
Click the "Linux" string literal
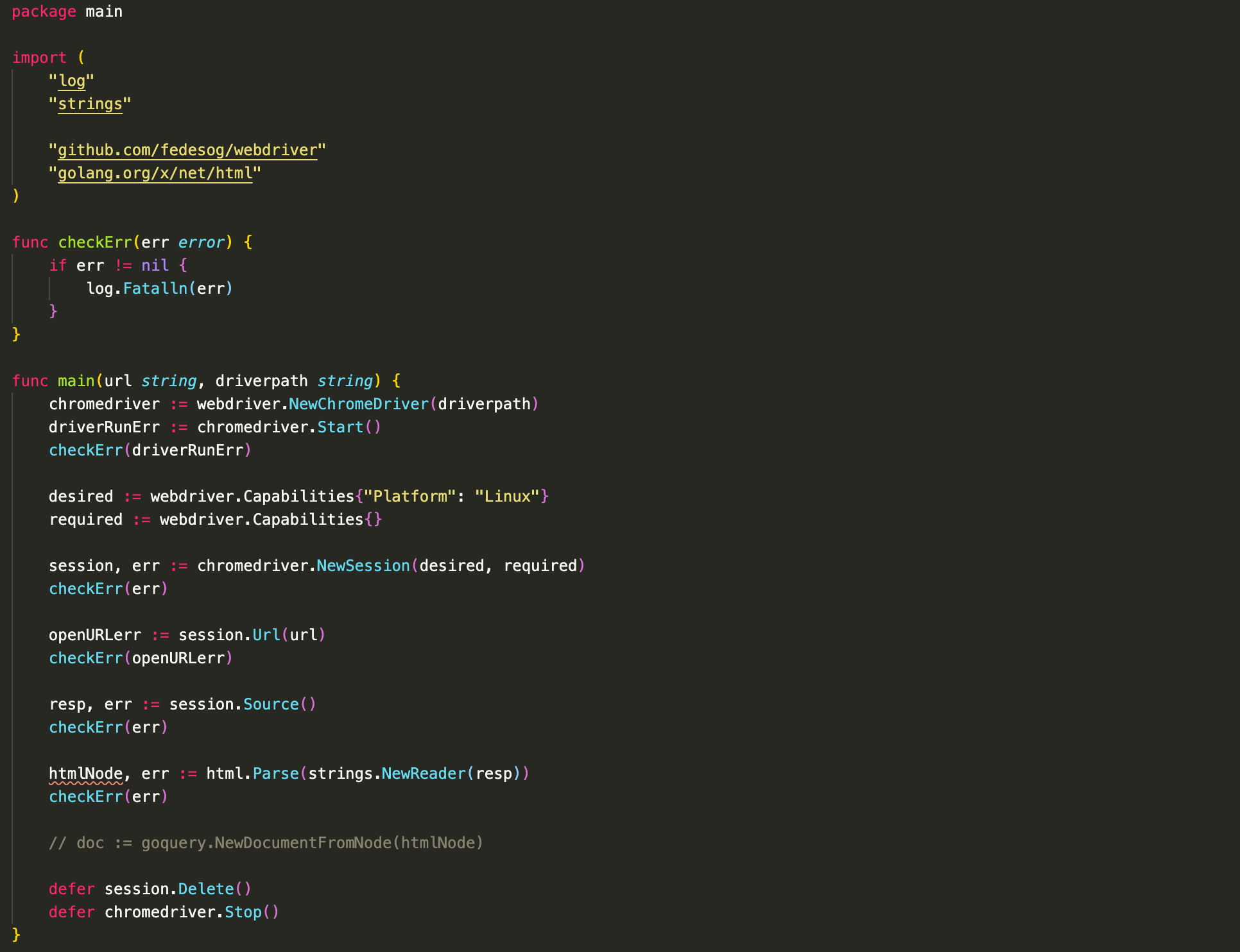(507, 497)
